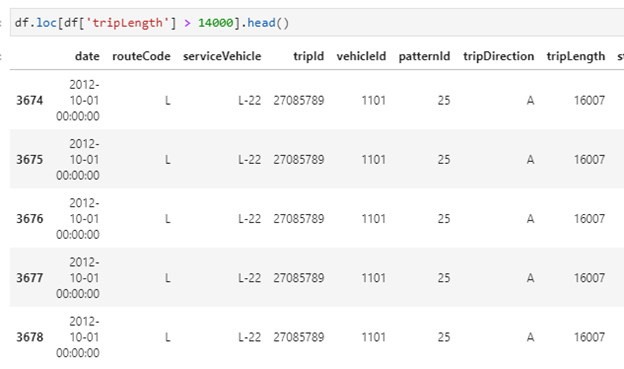The height and width of the screenshot is (369, 624).
Task: Click tripDirection 'A' in row 3677
Action: click(530, 278)
